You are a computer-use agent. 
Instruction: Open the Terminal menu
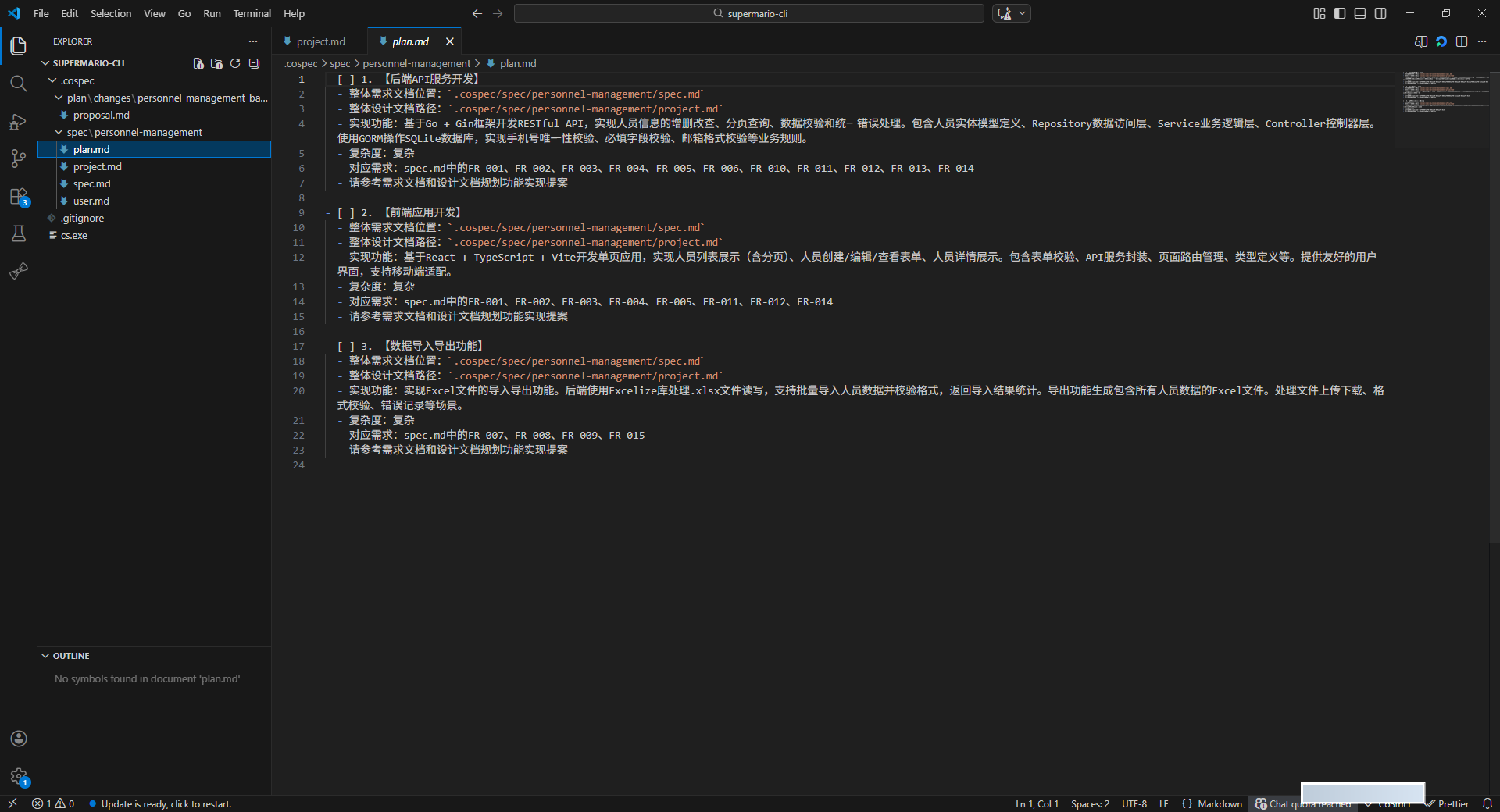click(252, 13)
